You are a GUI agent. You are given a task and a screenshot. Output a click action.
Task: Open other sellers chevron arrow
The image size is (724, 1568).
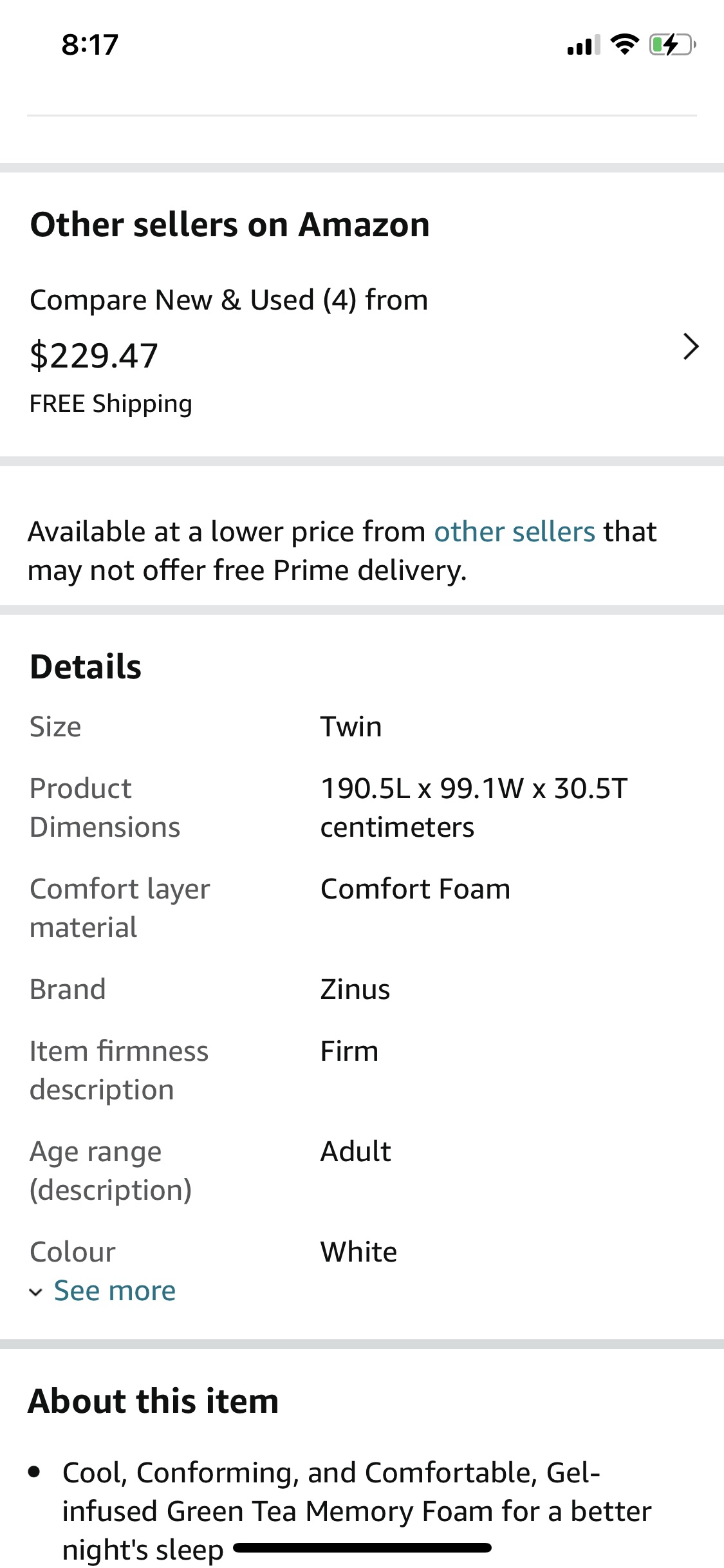691,346
